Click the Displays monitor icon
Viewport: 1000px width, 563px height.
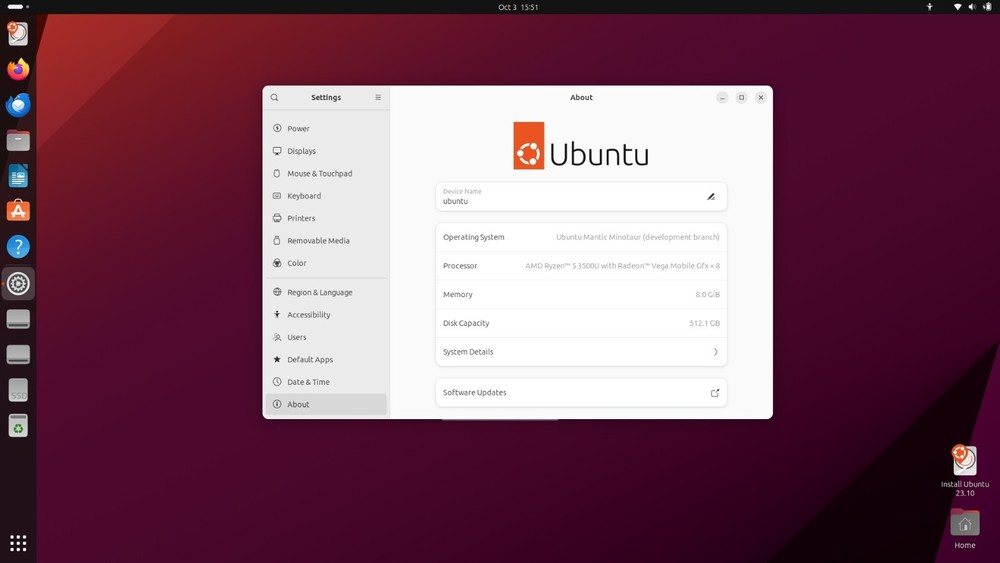[x=277, y=151]
